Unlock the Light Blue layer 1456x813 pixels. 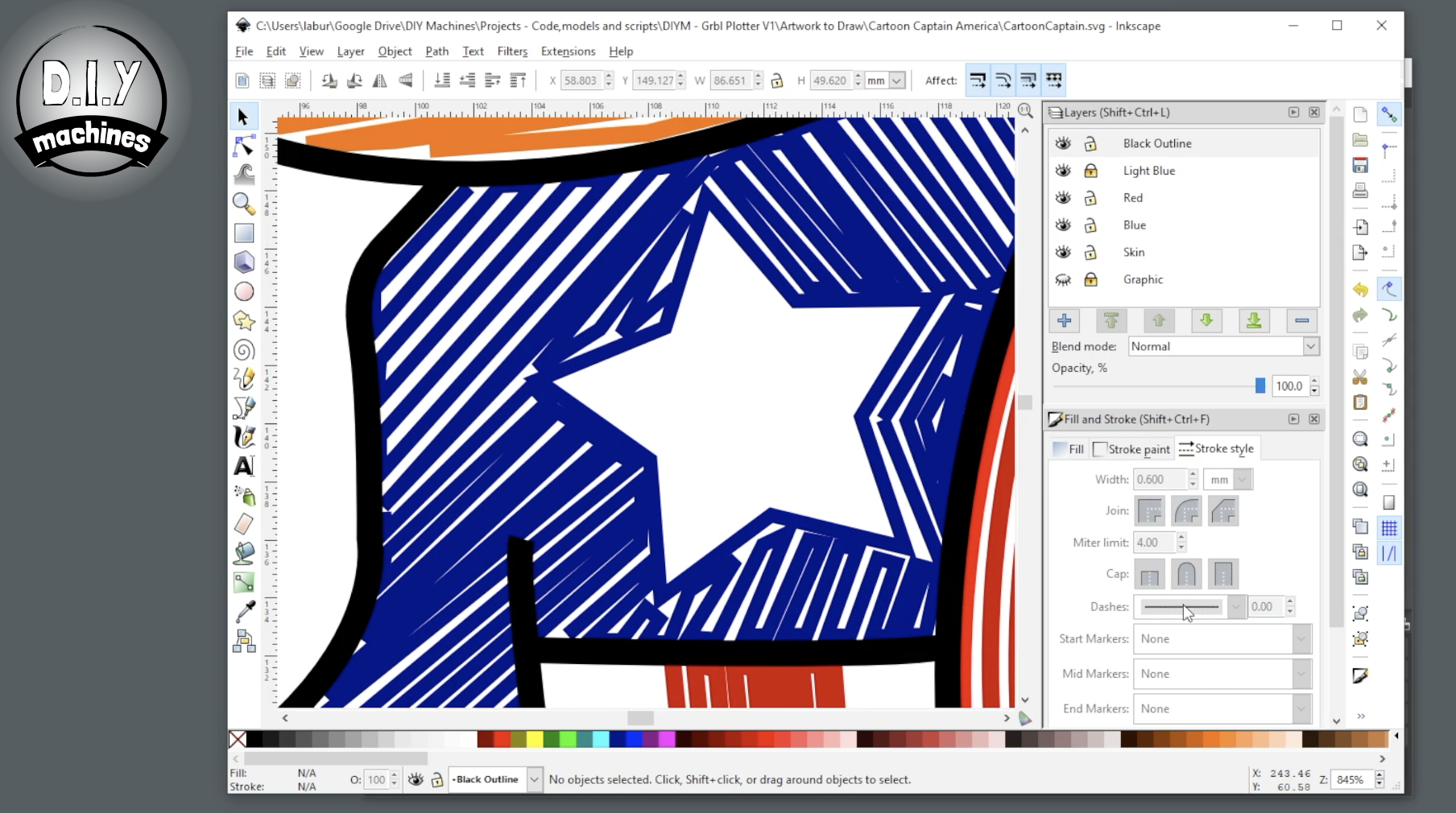tap(1090, 171)
